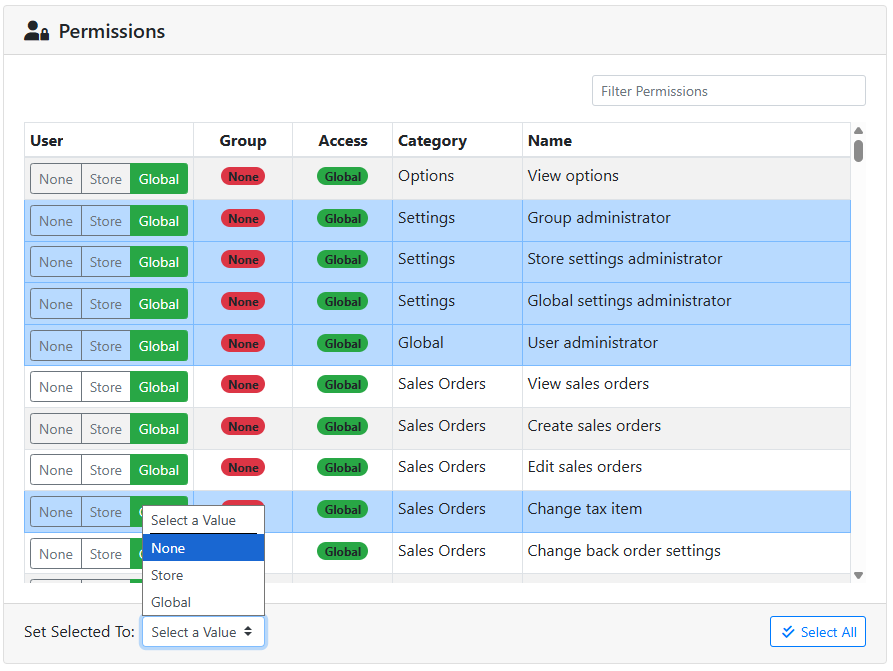This screenshot has height=671, width=893.
Task: Click the vertical scrollbar thumb
Action: tap(858, 151)
